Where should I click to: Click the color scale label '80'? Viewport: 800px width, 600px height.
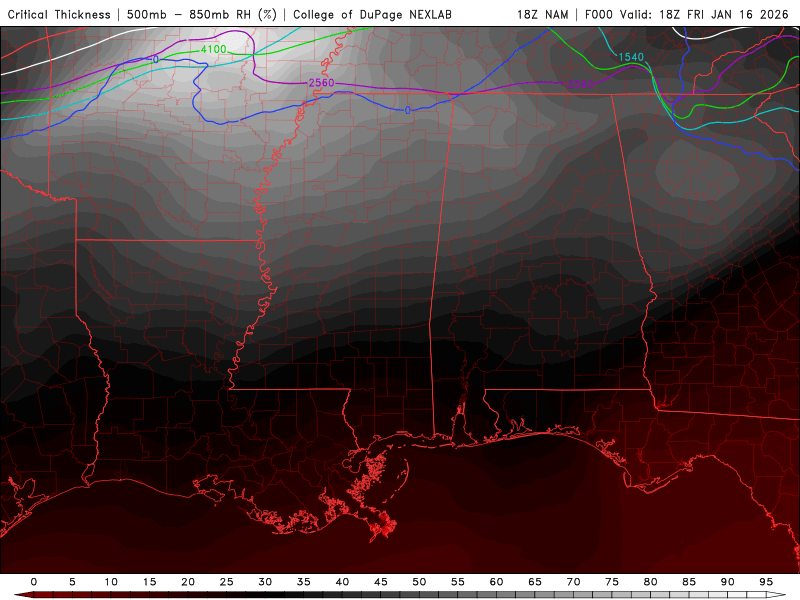(651, 582)
